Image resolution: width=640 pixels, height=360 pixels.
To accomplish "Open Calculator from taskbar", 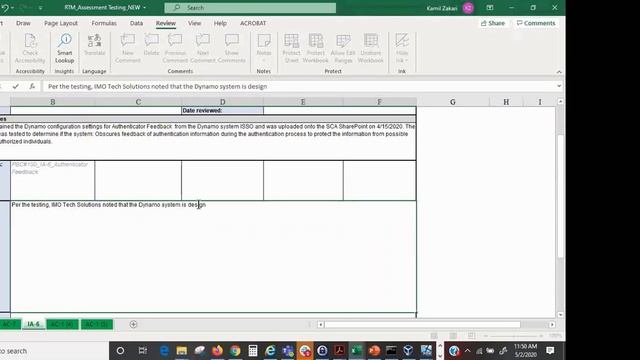I will (x=253, y=351).
